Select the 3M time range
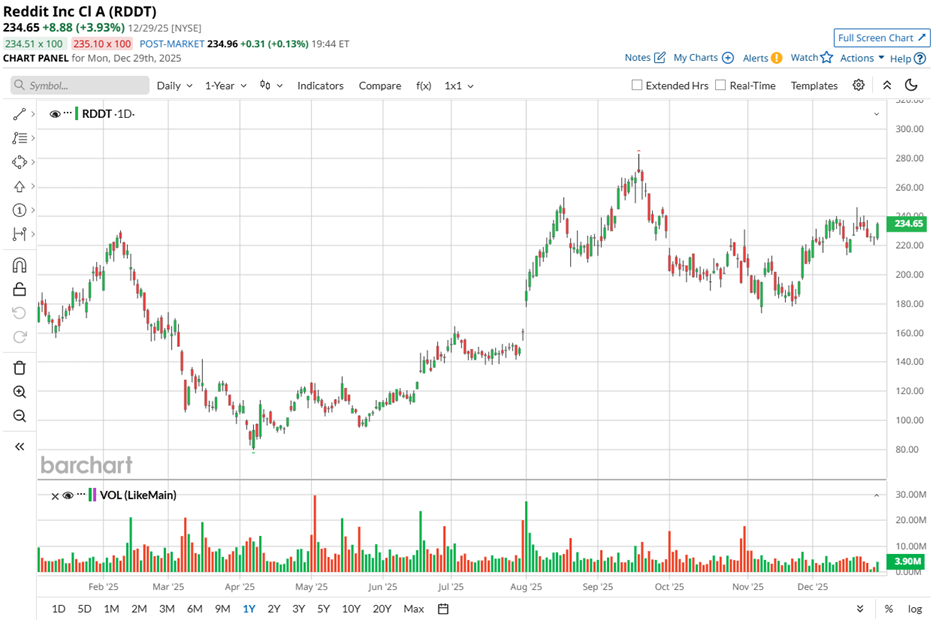Viewport: 936px width, 629px height. coord(167,609)
